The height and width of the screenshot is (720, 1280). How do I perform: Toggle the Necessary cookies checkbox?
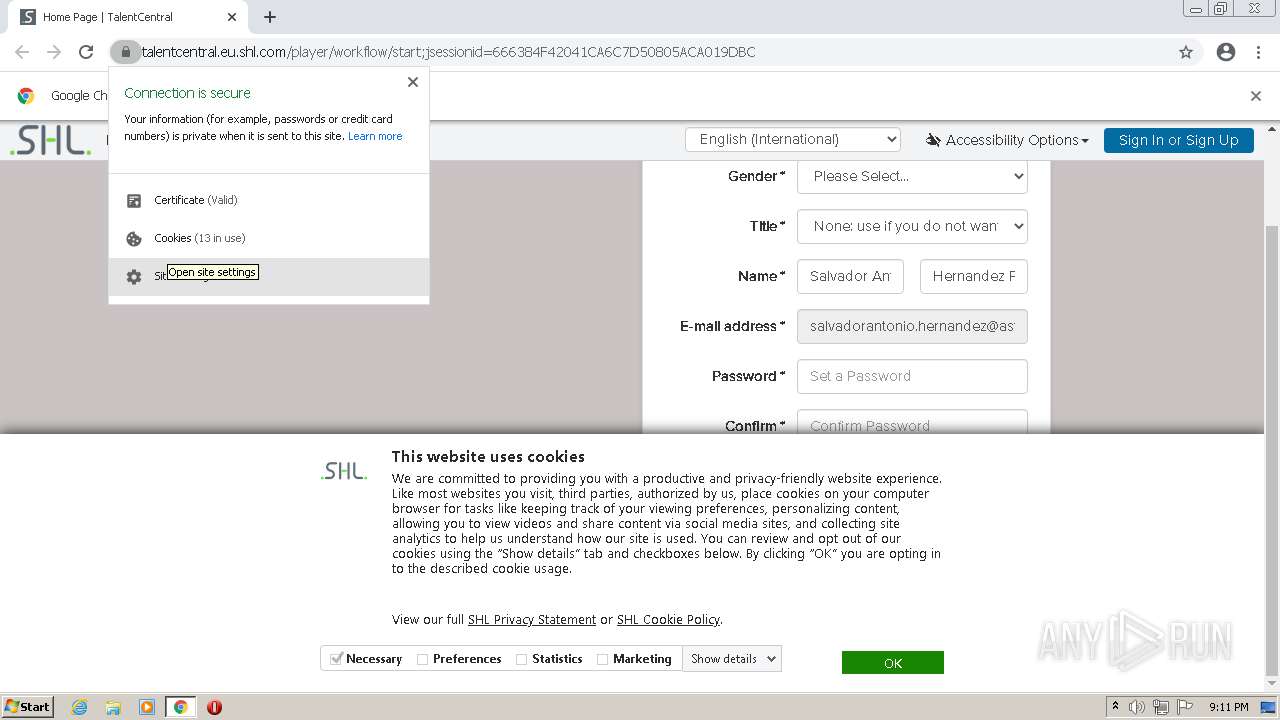click(x=337, y=659)
